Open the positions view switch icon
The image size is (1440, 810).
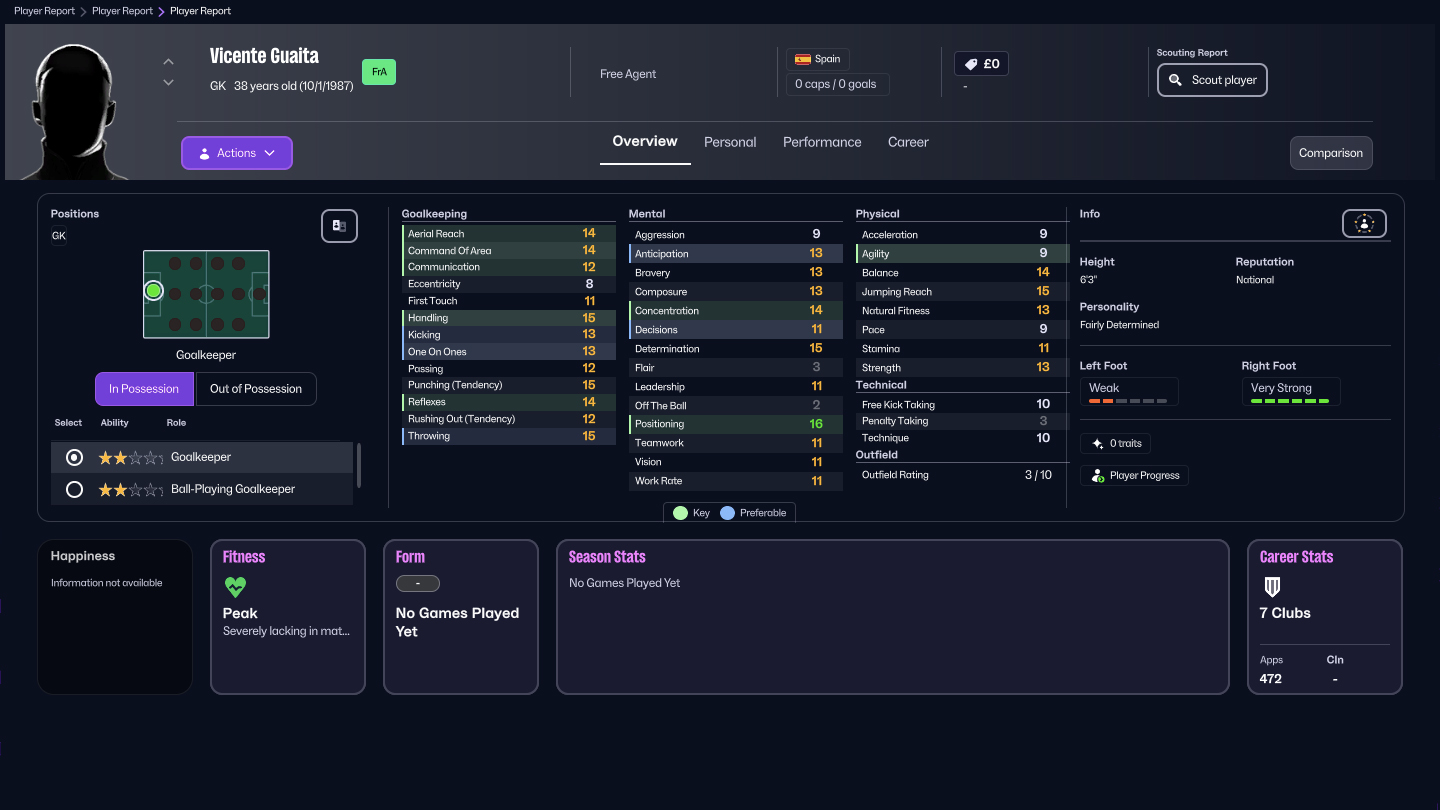click(339, 226)
